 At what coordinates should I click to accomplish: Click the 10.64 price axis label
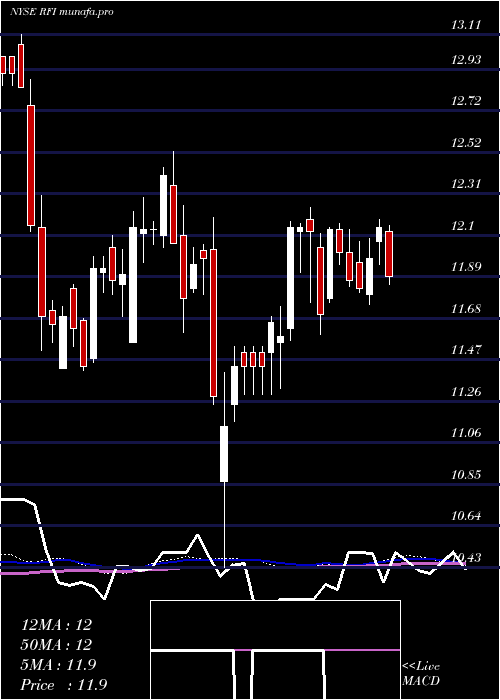466,516
